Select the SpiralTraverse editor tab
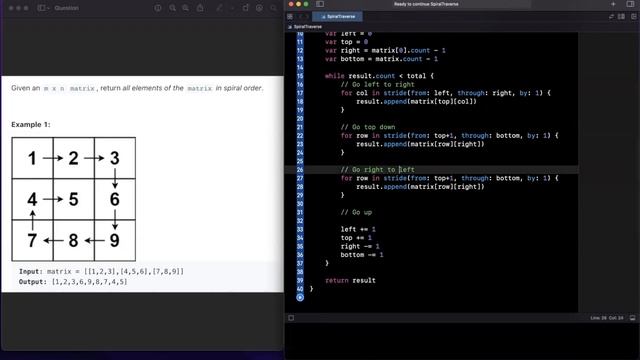Screen dimensions: 640x360 [x=338, y=16]
